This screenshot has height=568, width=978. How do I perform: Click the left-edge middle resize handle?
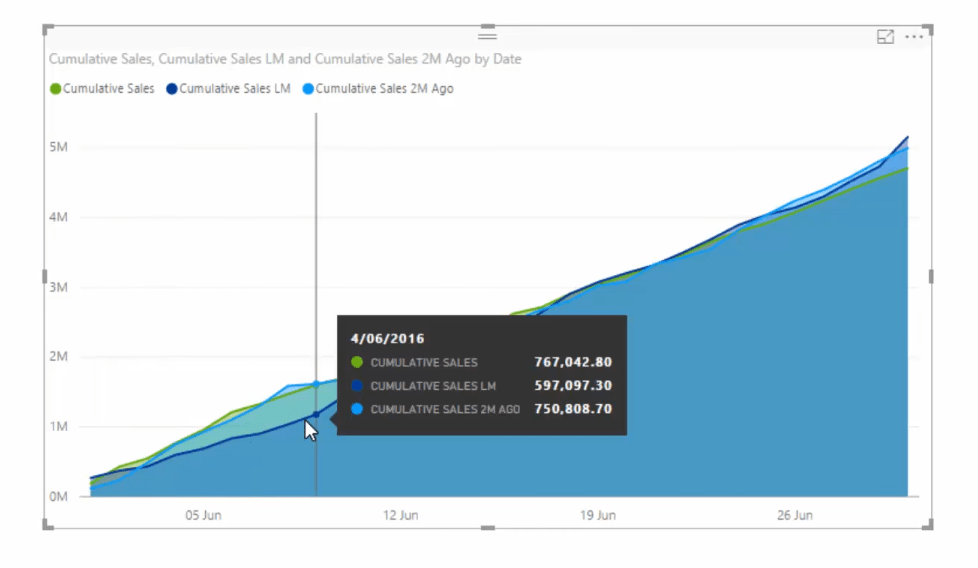pyautogui.click(x=44, y=276)
